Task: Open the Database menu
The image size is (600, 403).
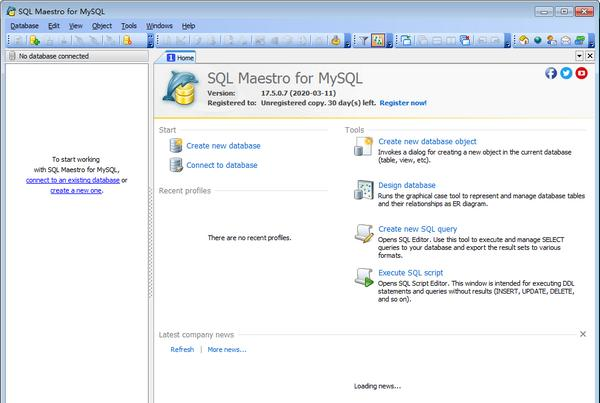Action: (24, 26)
